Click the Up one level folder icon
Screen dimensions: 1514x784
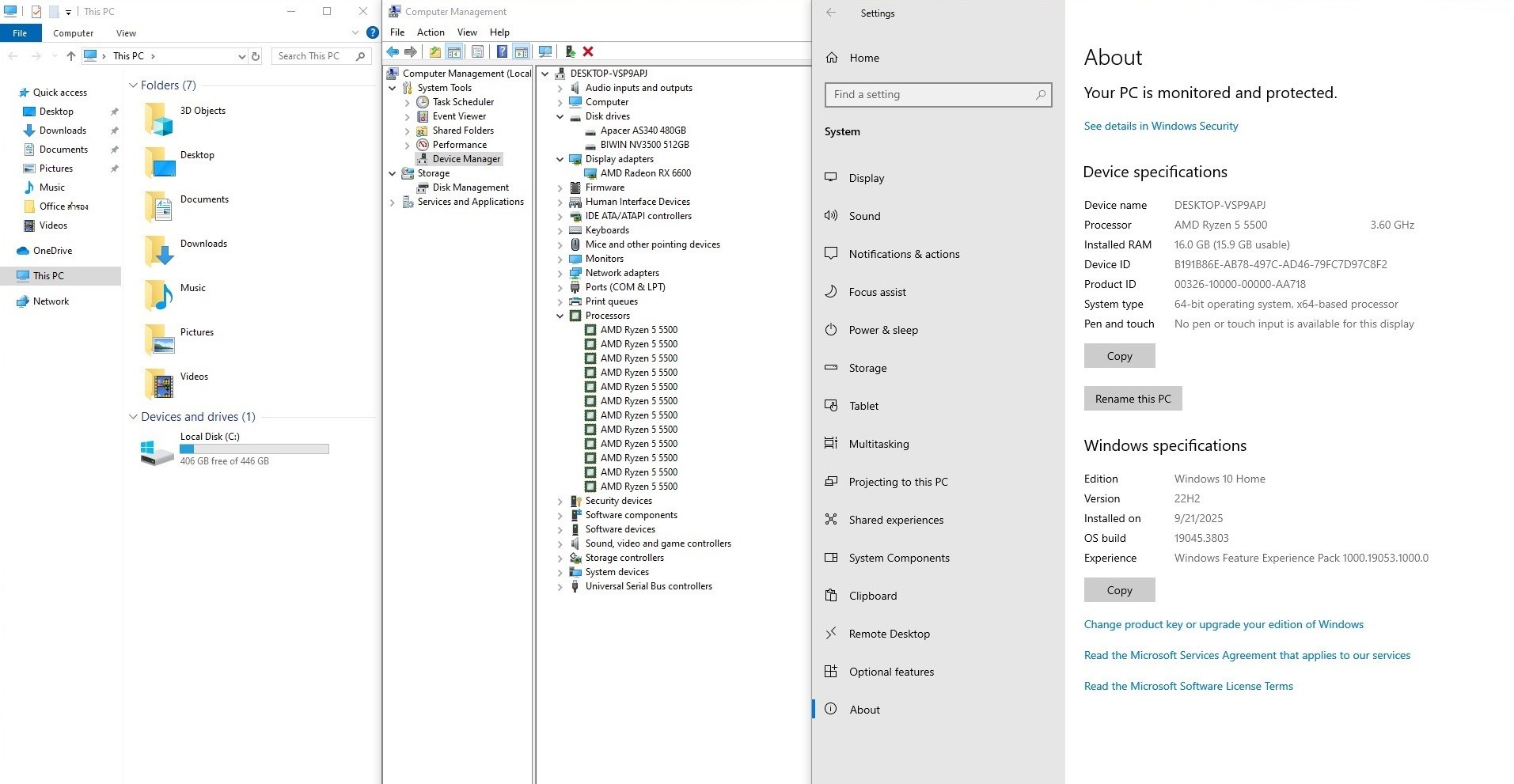(x=434, y=51)
